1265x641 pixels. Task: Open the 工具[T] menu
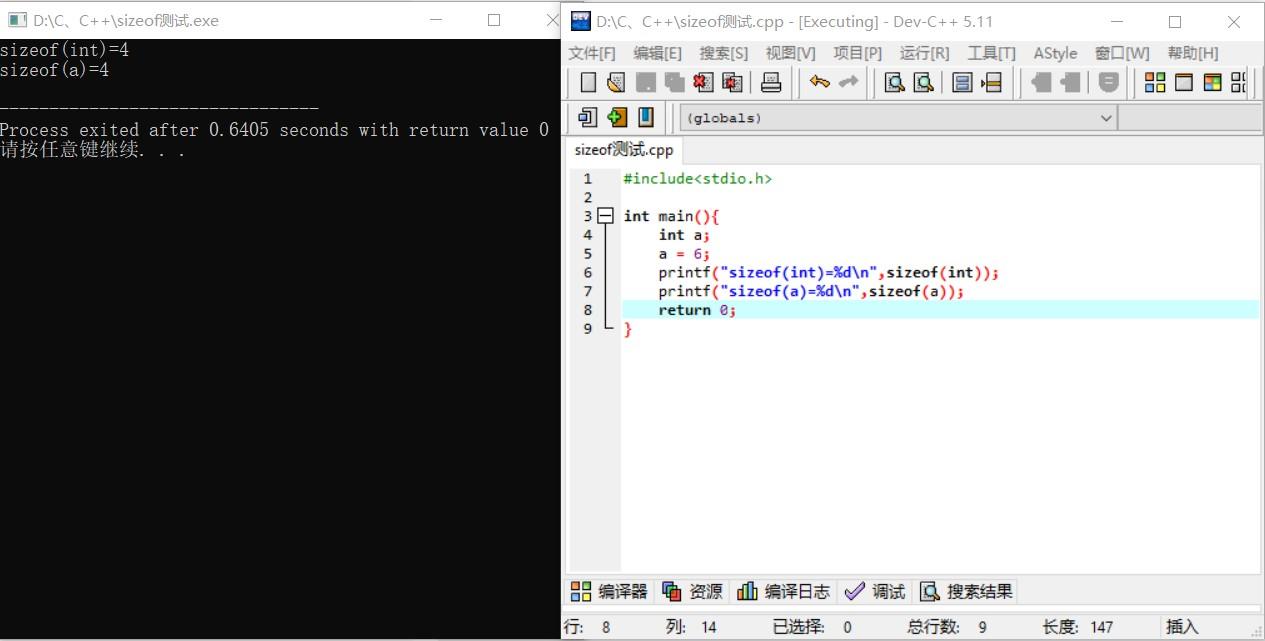tap(991, 53)
